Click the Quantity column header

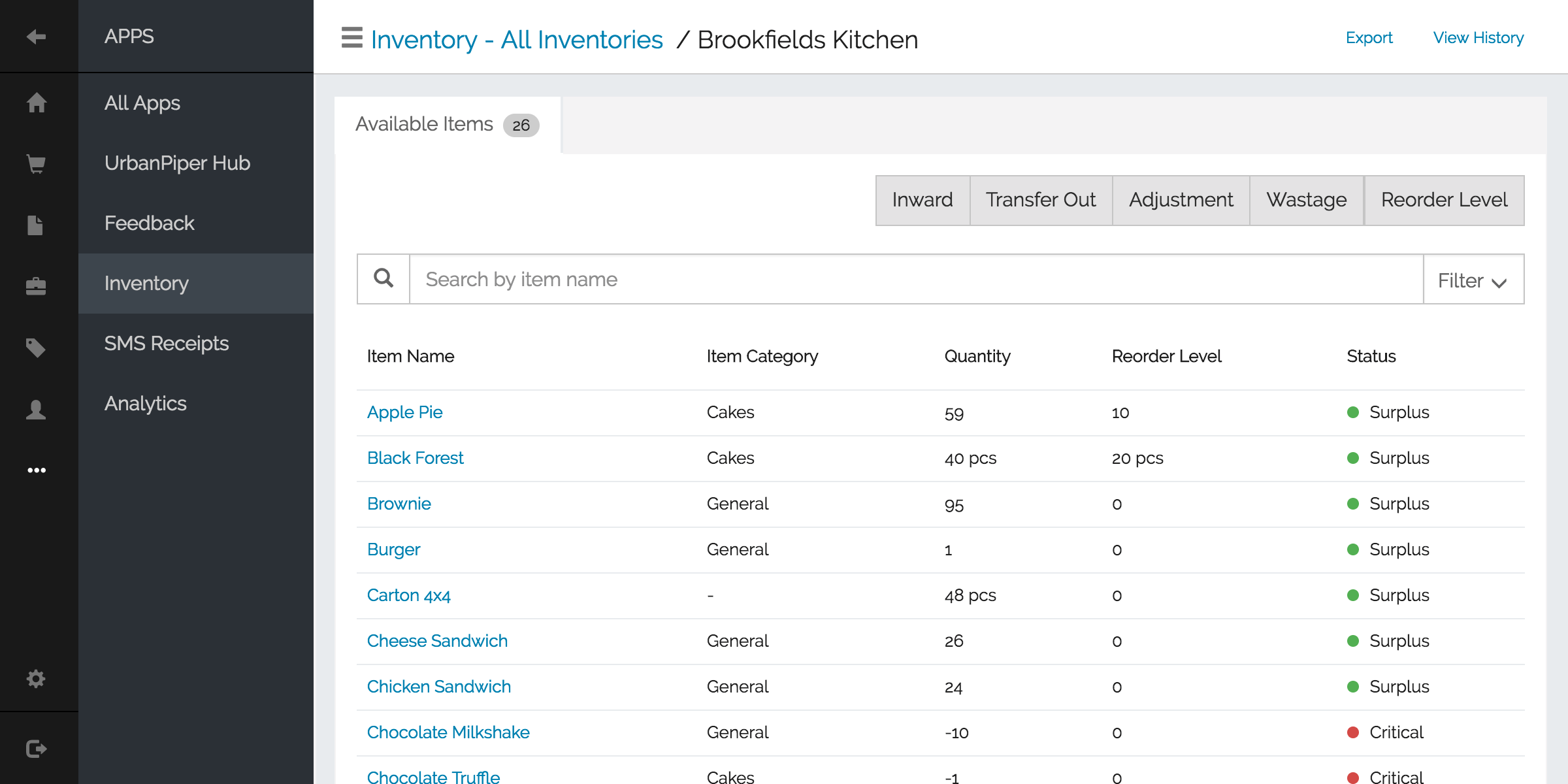[977, 357]
